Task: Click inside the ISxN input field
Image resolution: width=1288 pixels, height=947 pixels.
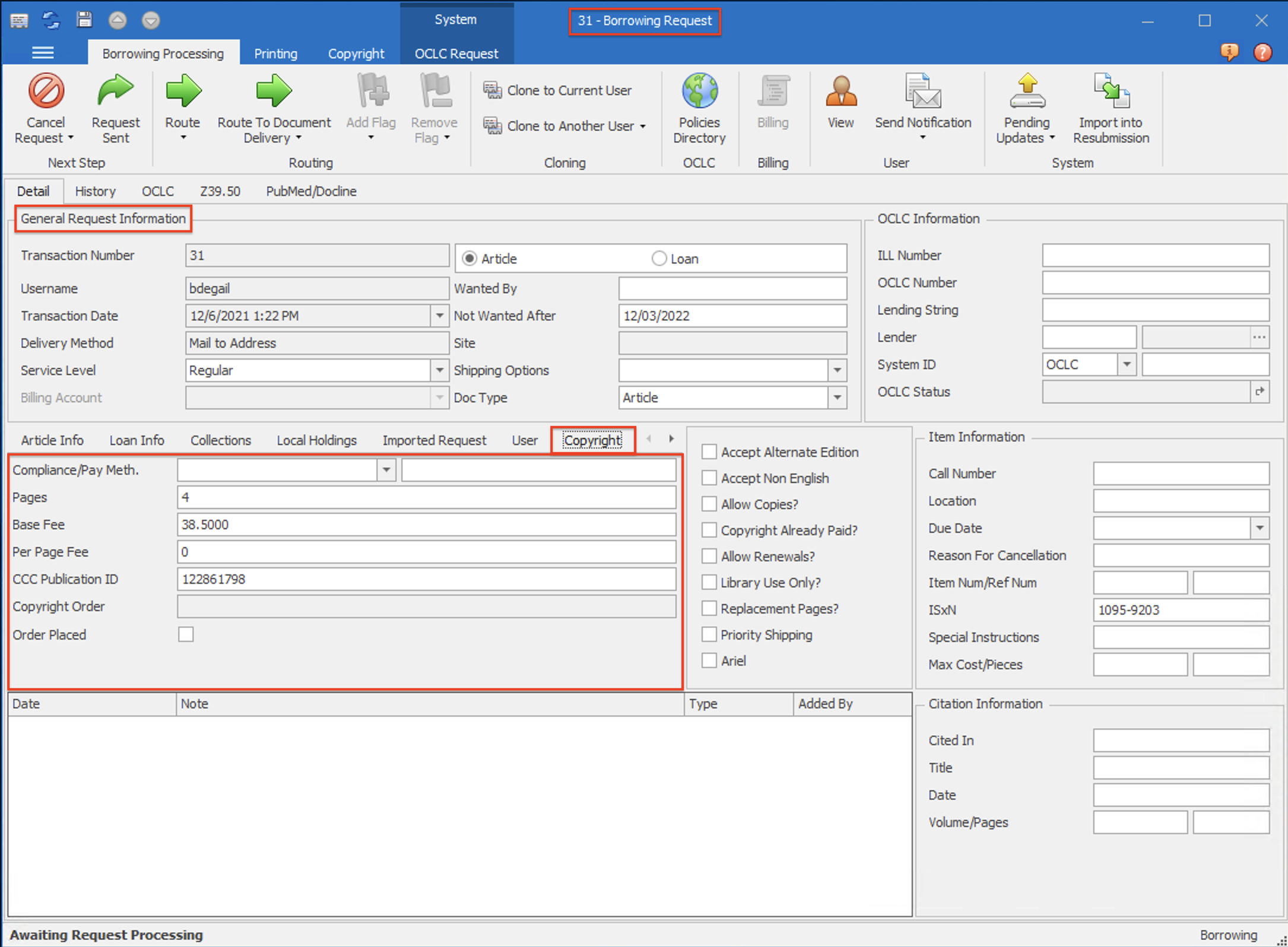Action: pyautogui.click(x=1181, y=609)
